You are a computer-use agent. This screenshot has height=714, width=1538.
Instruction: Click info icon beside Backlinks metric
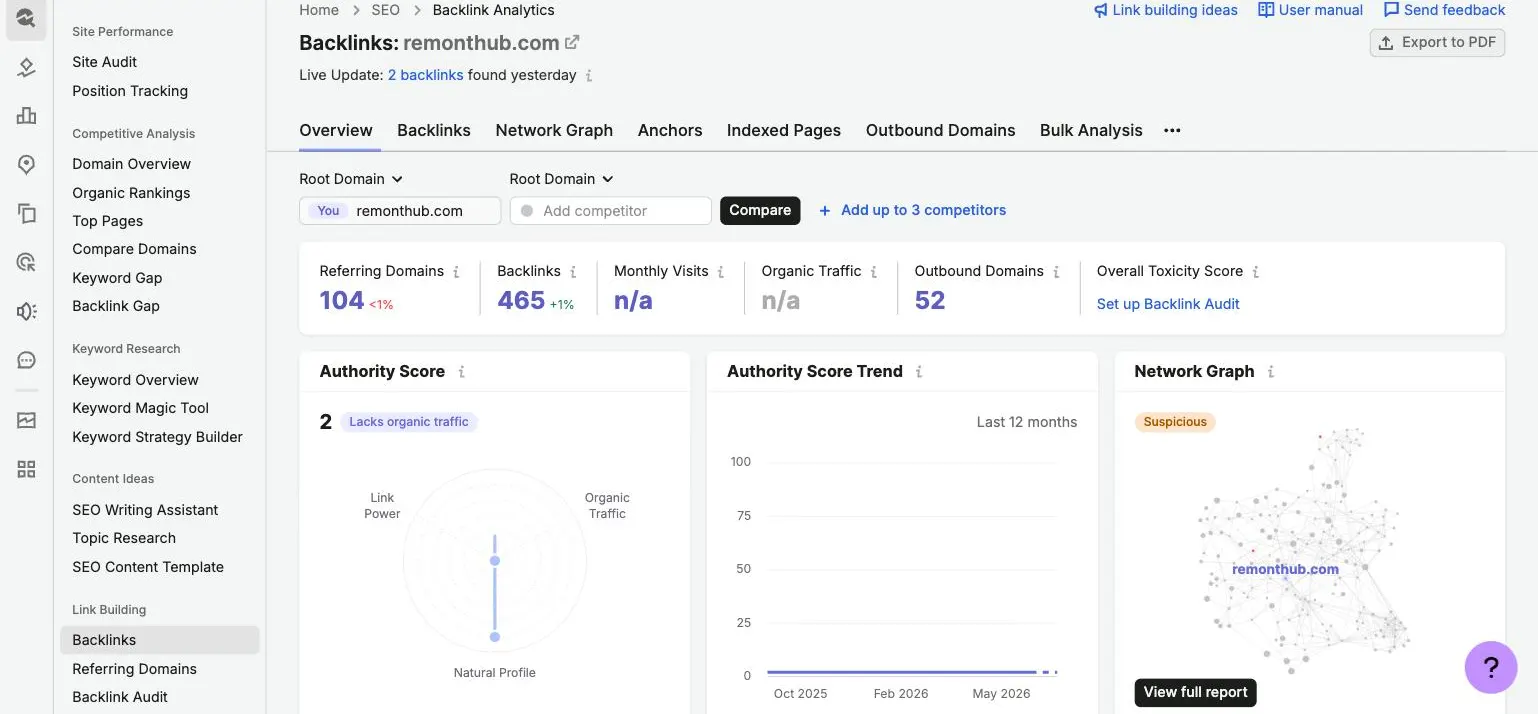pyautogui.click(x=573, y=271)
